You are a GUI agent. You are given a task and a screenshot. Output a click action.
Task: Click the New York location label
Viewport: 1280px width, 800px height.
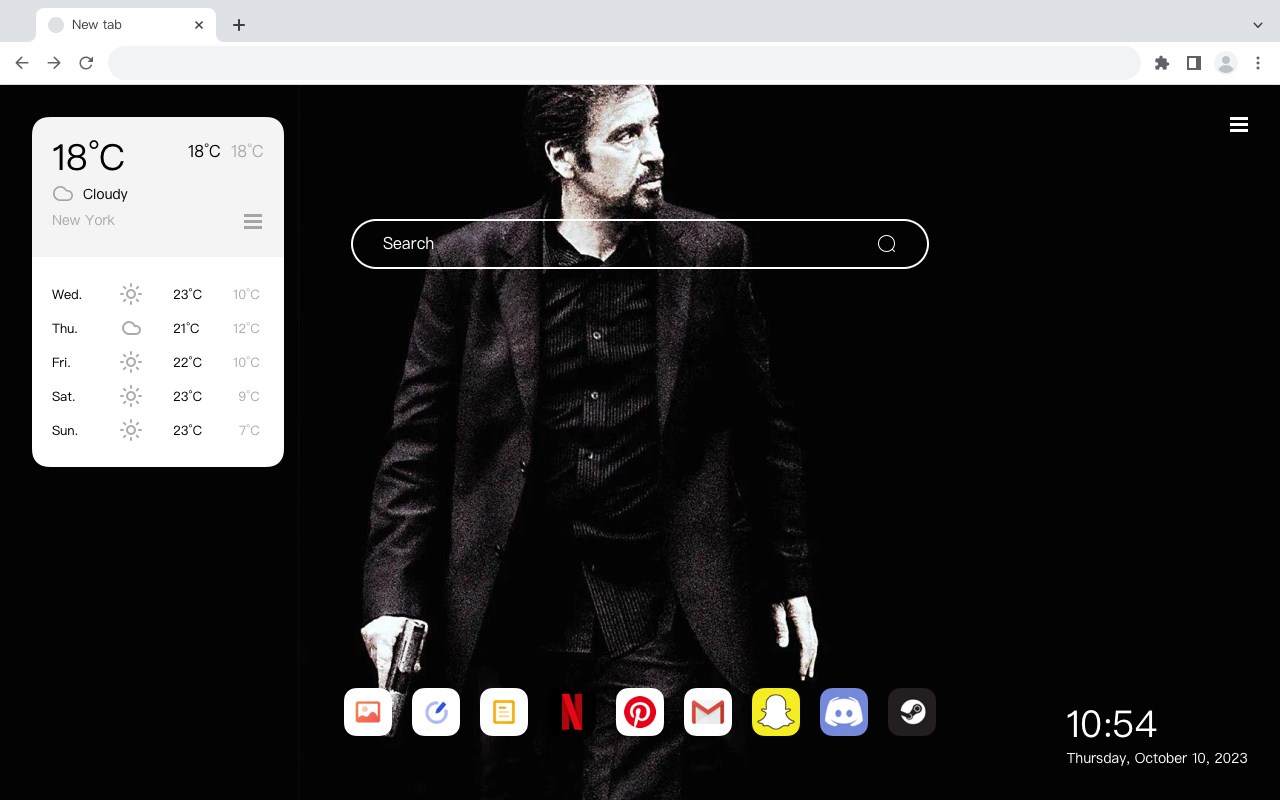point(83,220)
